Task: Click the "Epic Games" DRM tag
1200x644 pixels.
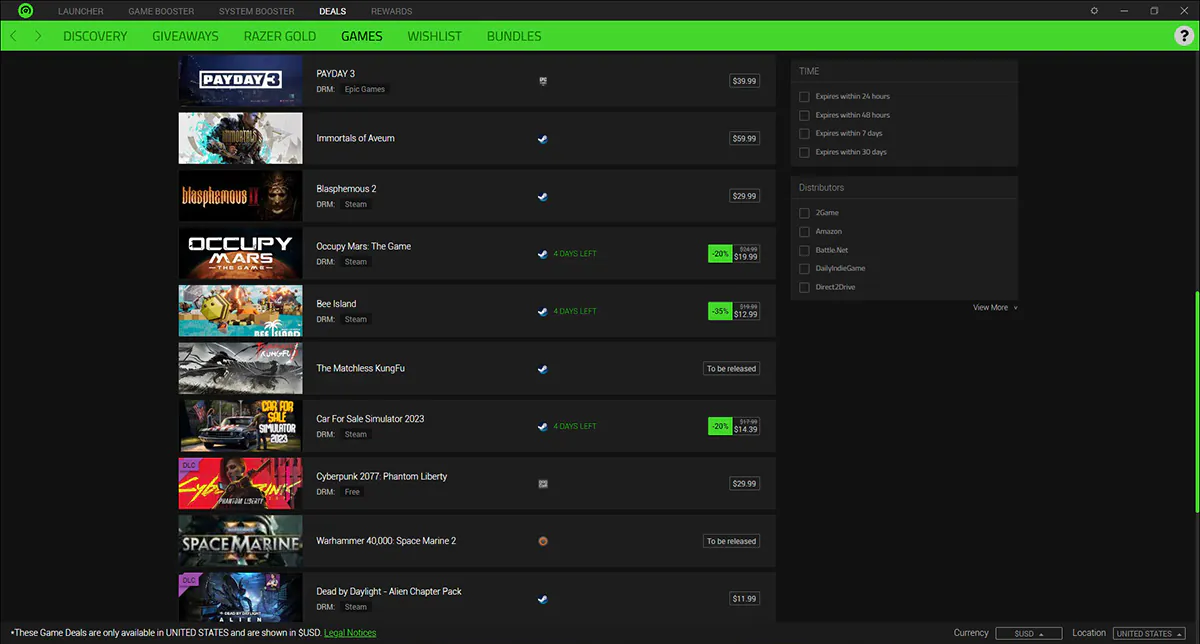Action: (x=365, y=89)
